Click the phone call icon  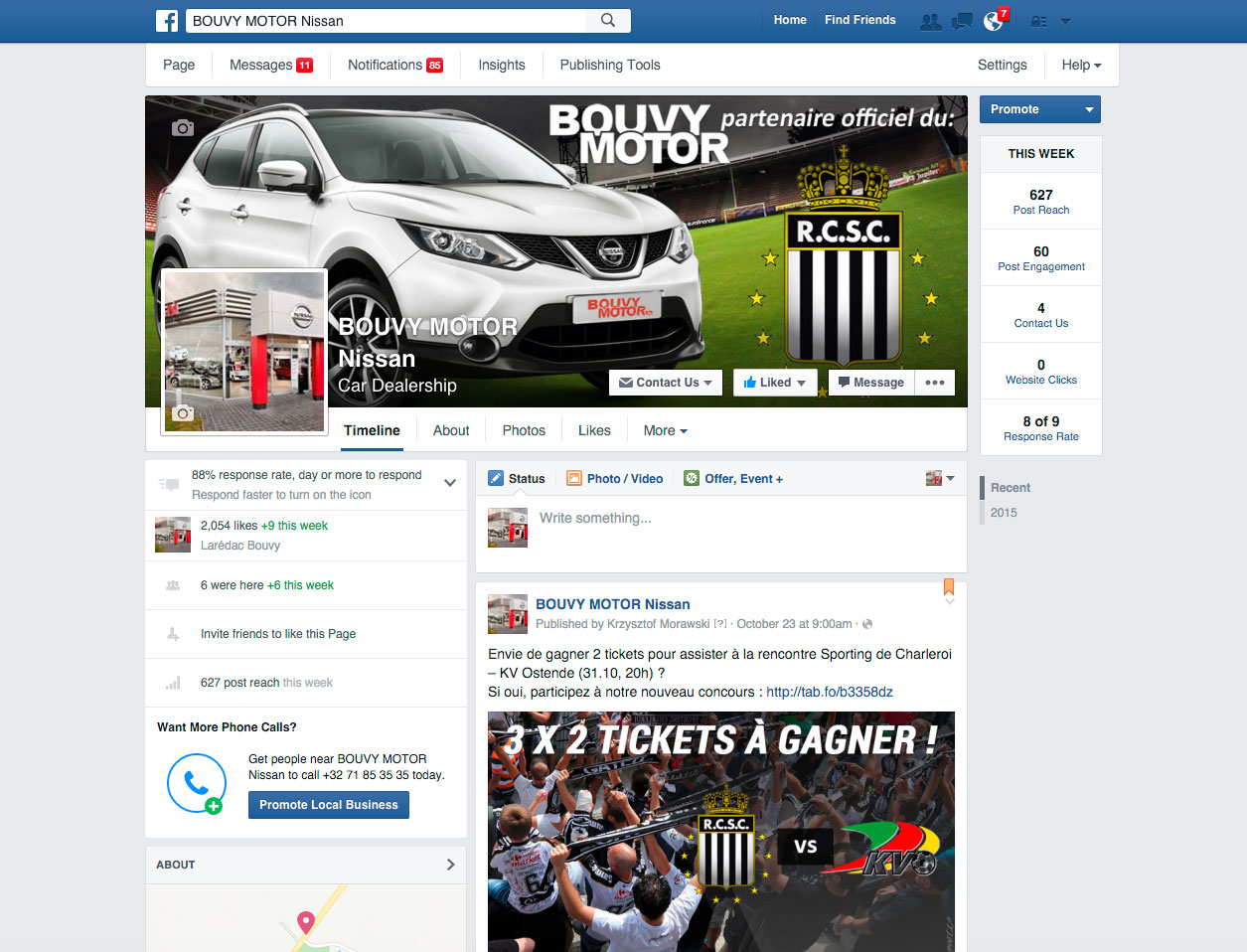coord(196,784)
